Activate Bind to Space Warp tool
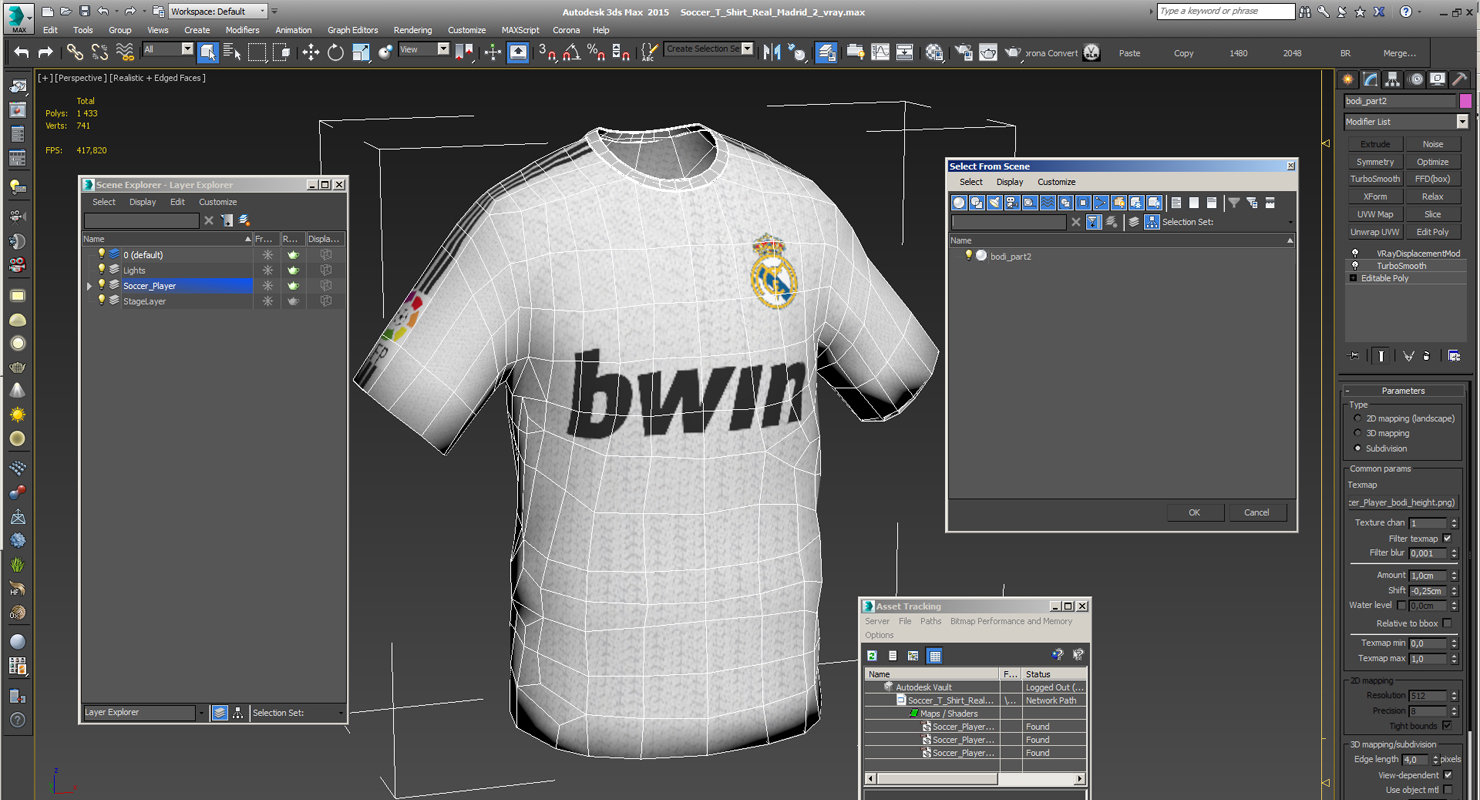The image size is (1480, 800). [124, 52]
